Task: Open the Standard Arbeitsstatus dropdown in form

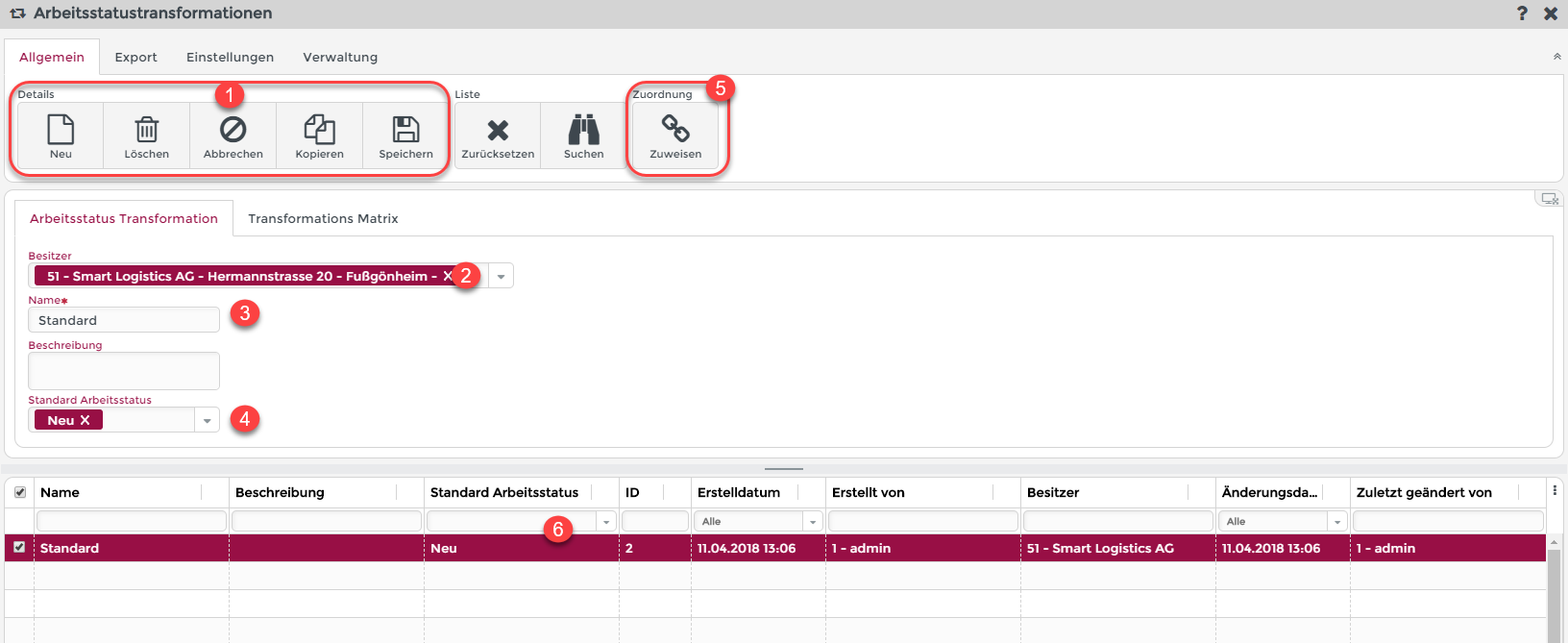Action: click(x=207, y=421)
